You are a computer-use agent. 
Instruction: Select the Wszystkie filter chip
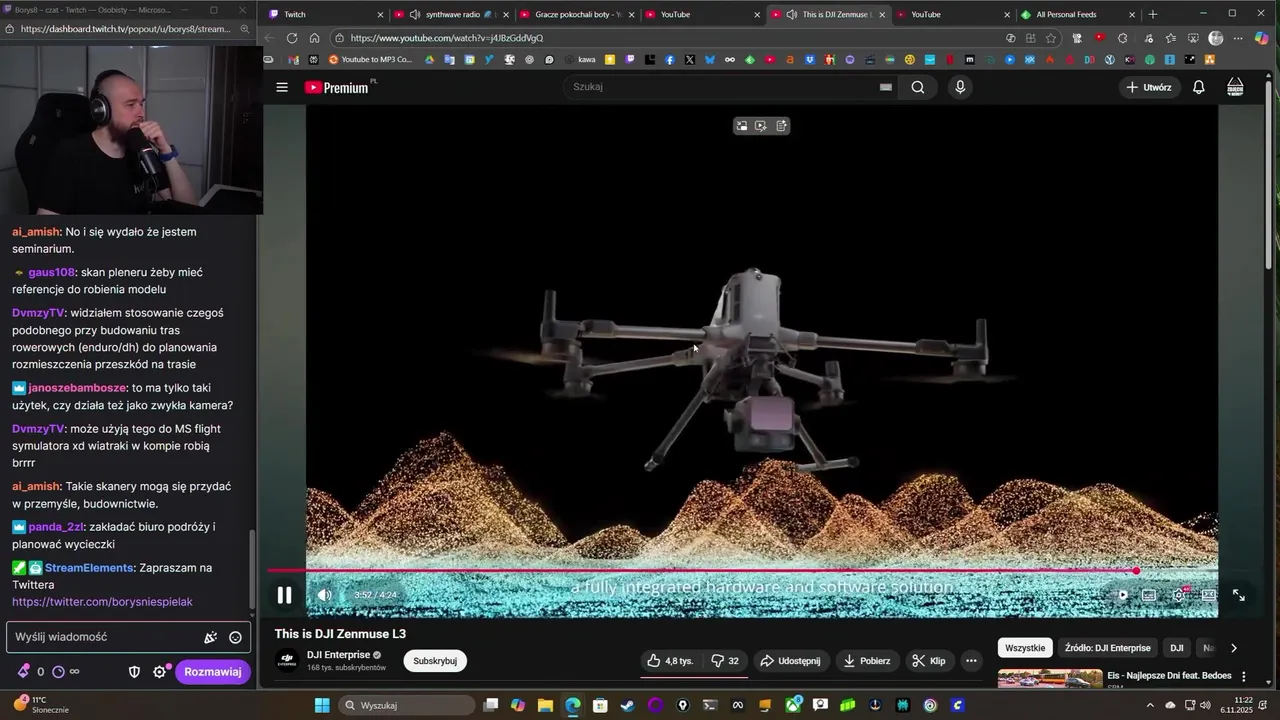[1025, 648]
